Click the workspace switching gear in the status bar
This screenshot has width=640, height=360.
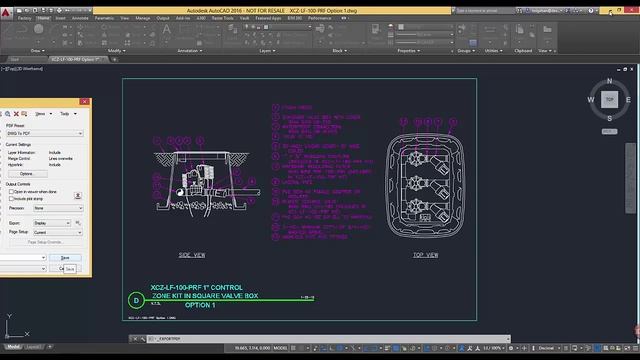(x=511, y=348)
